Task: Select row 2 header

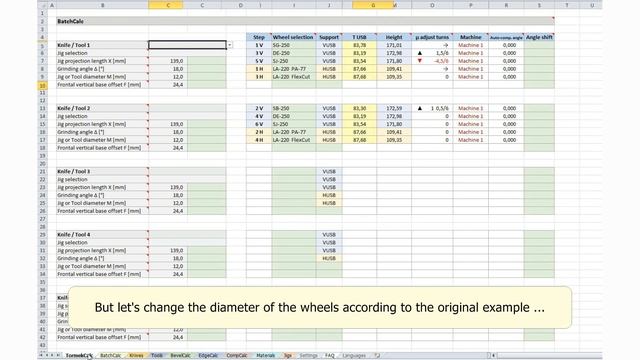Action: click(42, 21)
